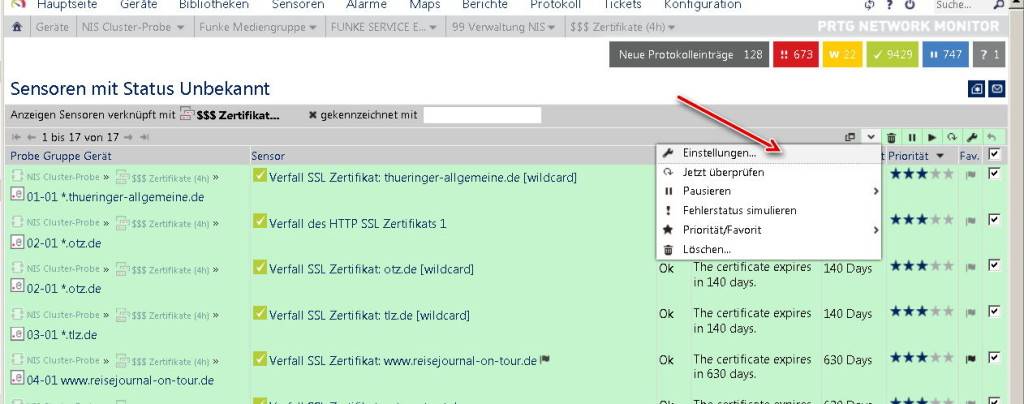Choose Löschen... from the context menu
This screenshot has width=1024, height=404.
coord(769,249)
